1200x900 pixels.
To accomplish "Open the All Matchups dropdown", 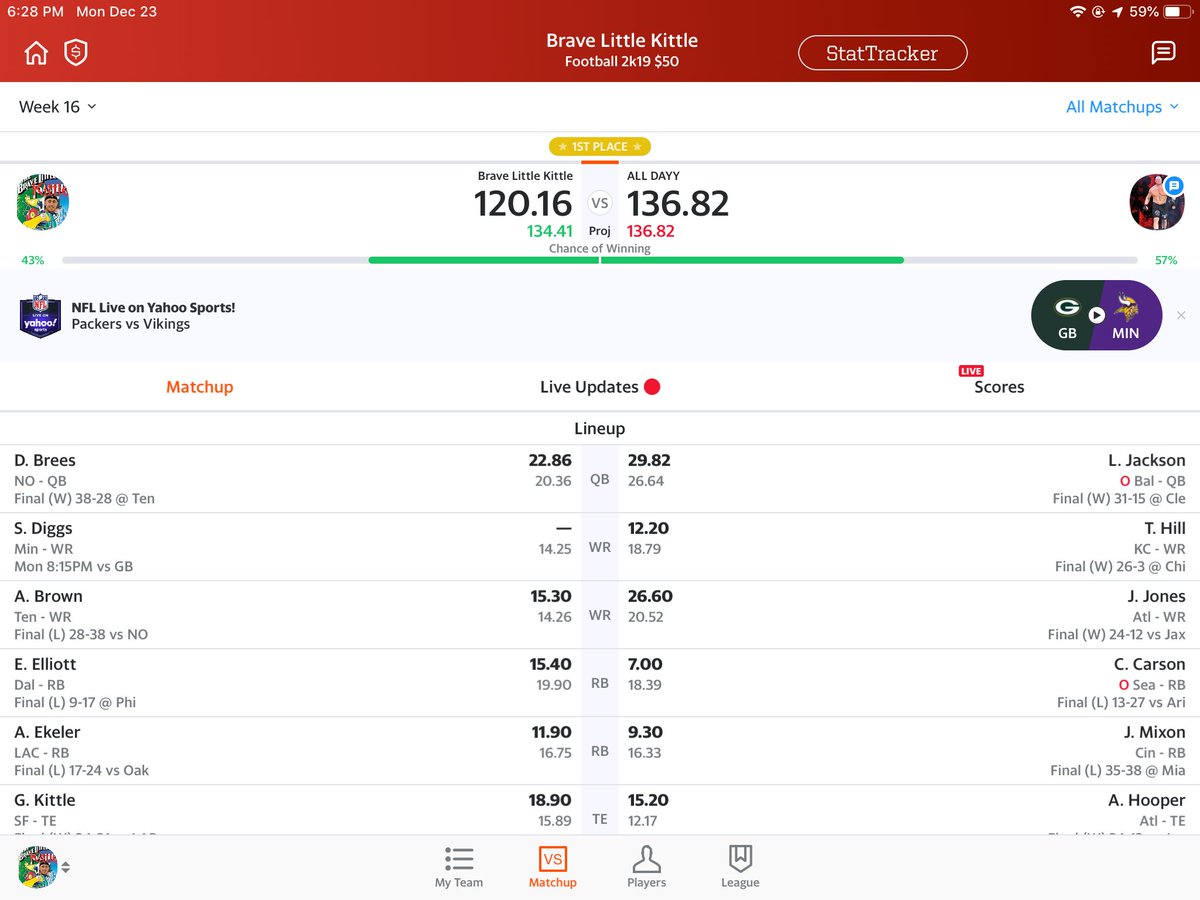I will click(x=1122, y=107).
